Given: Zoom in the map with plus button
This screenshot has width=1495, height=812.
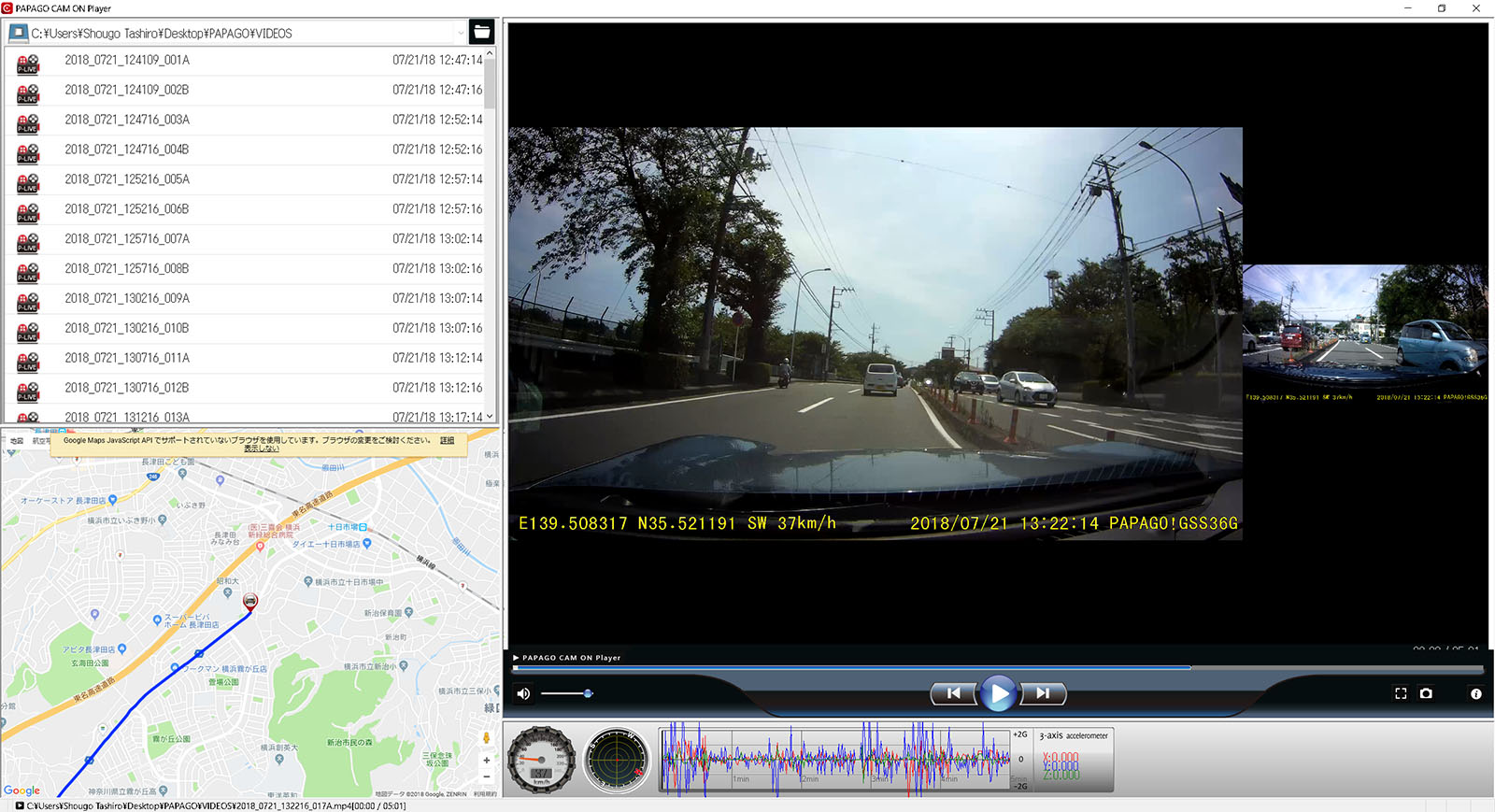Looking at the screenshot, I should click(486, 760).
